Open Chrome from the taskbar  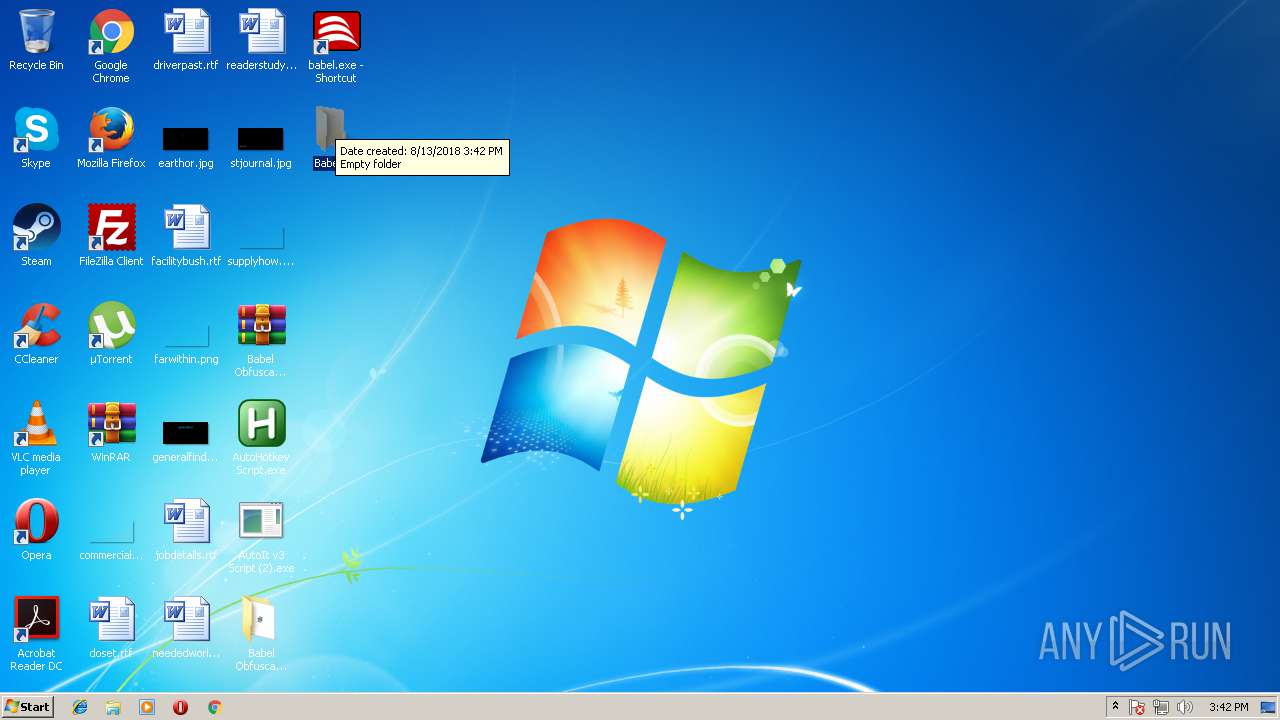[x=214, y=707]
